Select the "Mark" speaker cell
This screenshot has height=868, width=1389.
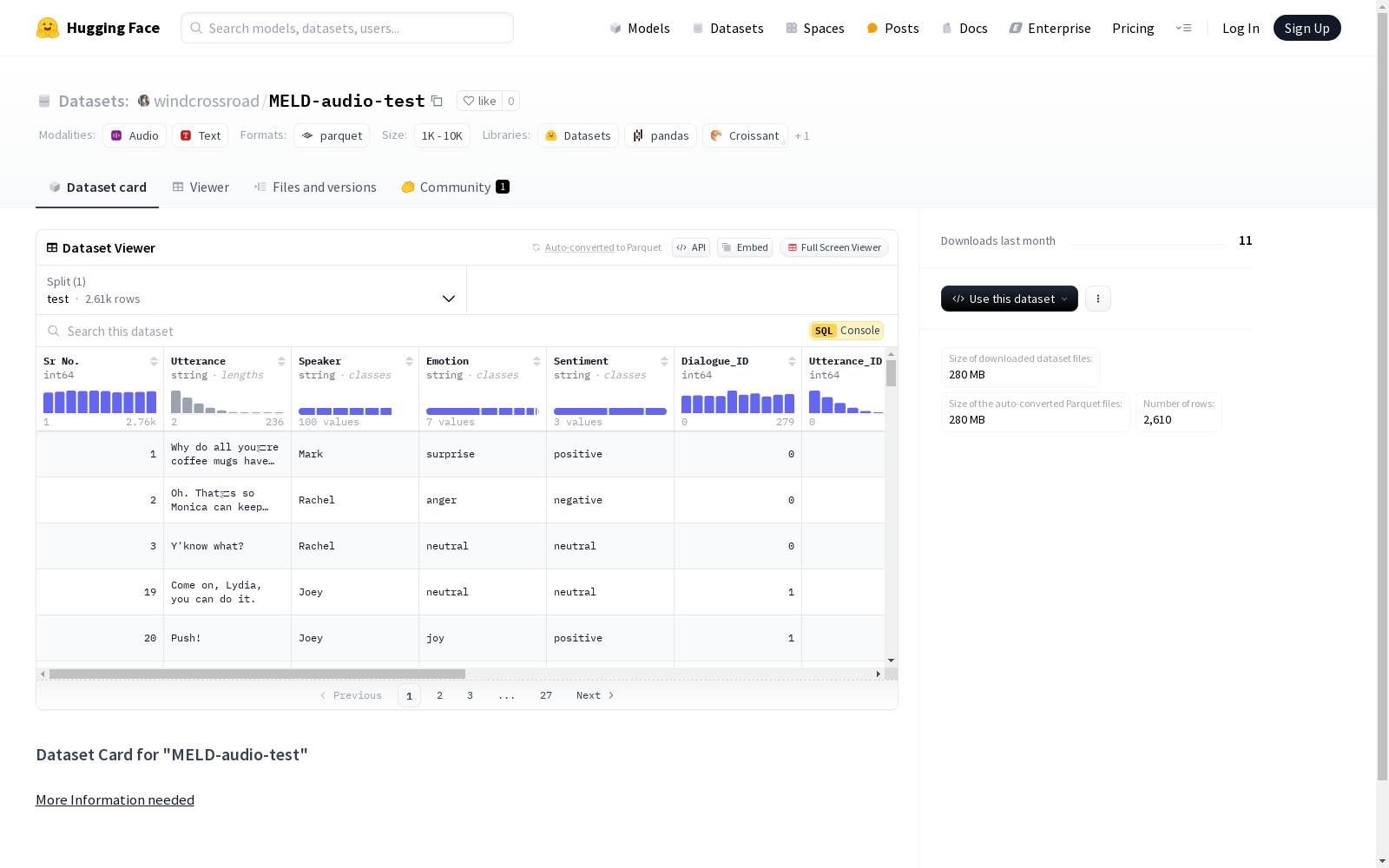355,454
